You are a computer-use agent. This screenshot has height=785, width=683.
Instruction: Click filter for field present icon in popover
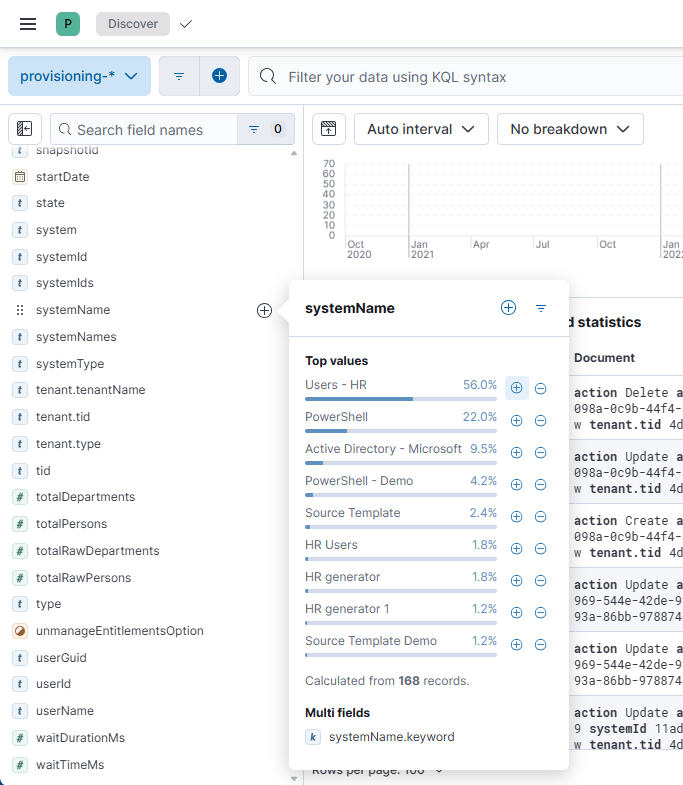click(541, 308)
